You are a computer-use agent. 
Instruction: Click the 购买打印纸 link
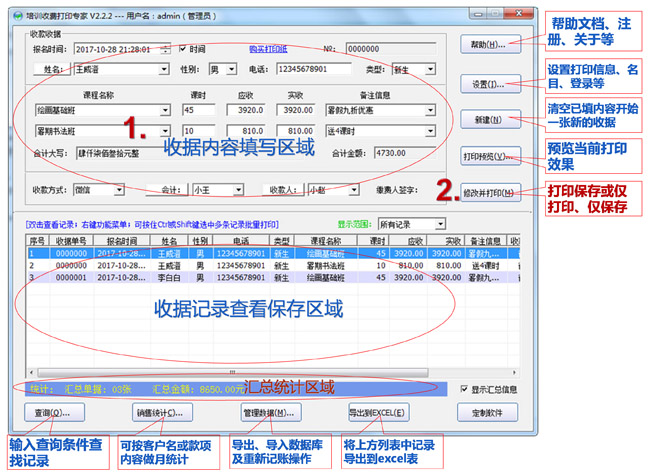coord(267,48)
